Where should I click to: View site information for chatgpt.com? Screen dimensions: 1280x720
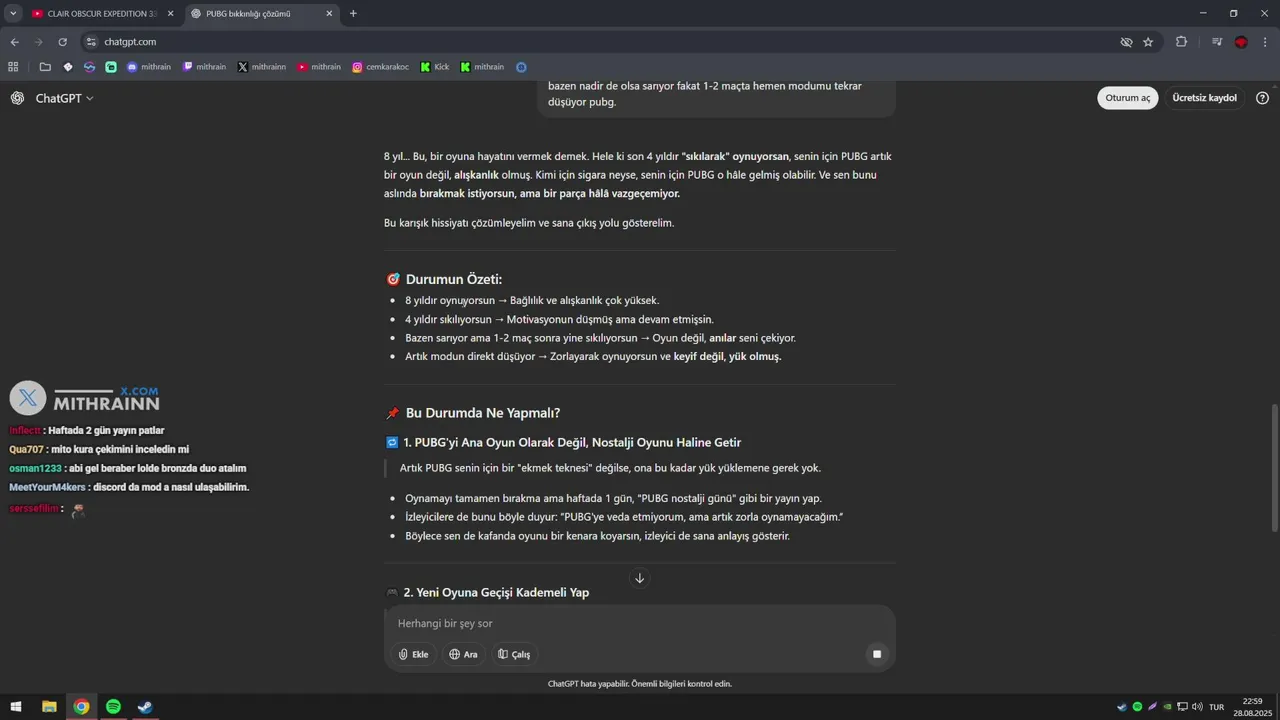(x=91, y=42)
